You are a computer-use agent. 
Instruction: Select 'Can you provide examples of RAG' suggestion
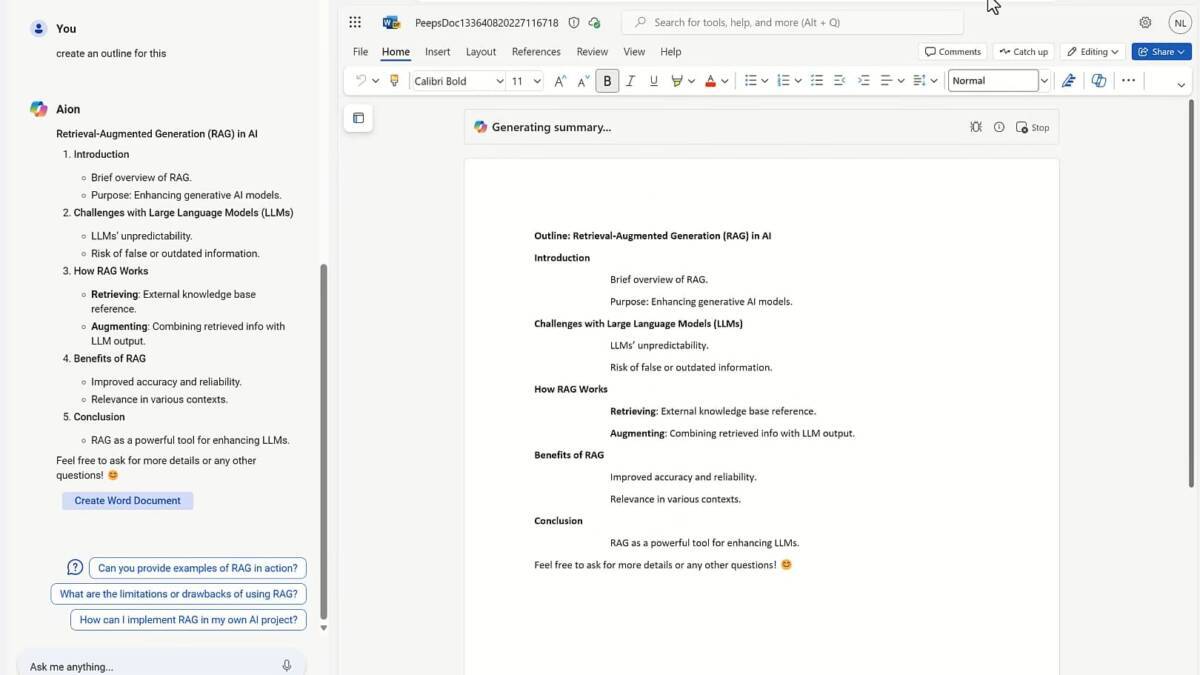tap(198, 568)
